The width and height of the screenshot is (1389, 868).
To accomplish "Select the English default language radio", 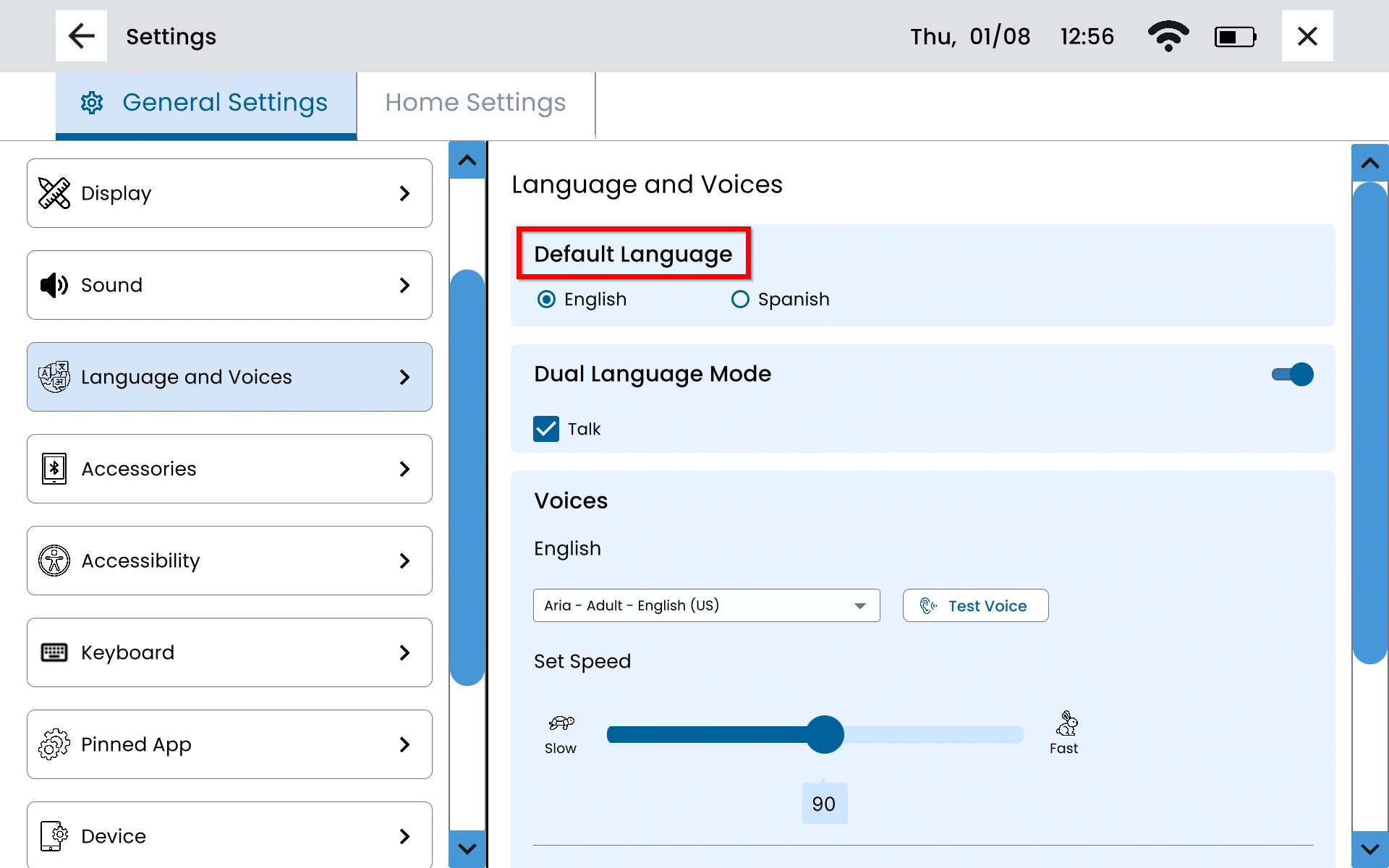I will (x=547, y=299).
